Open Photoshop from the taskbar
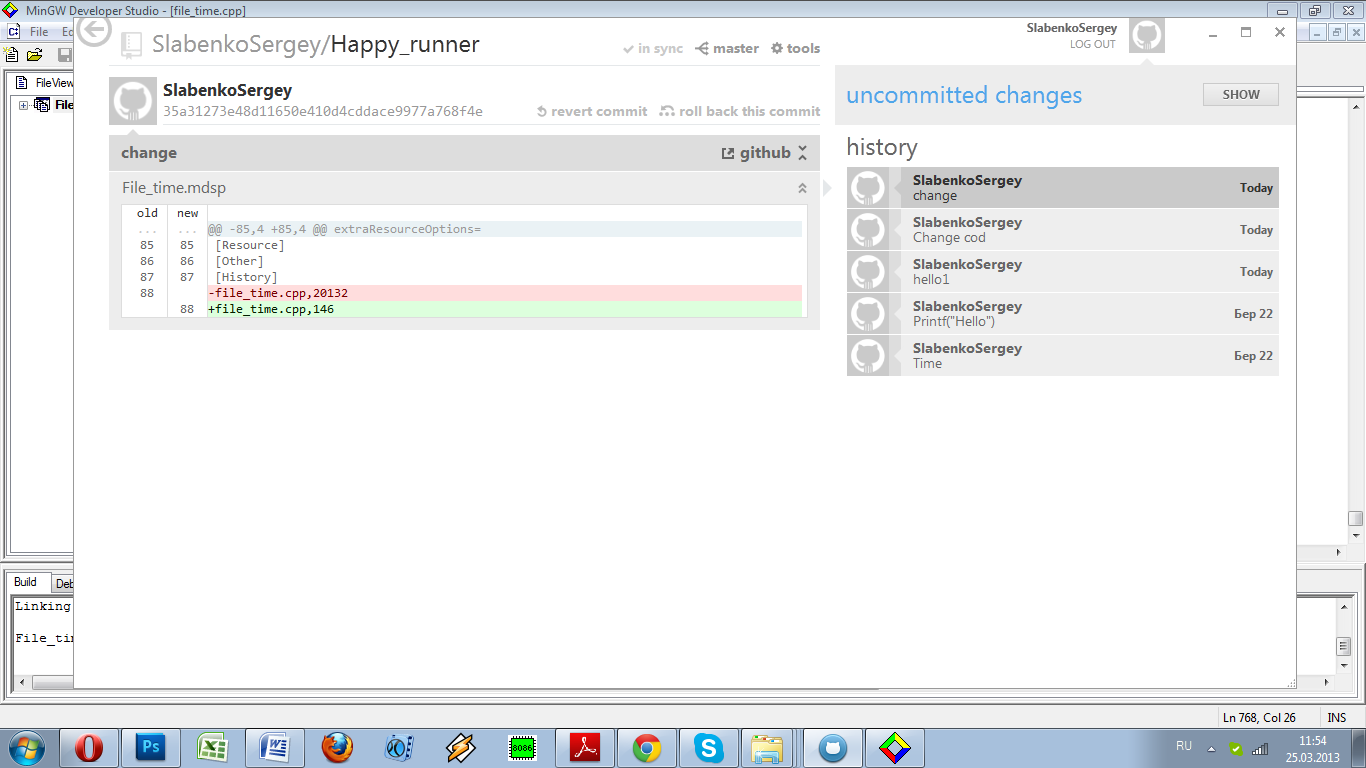Viewport: 1366px width, 768px height. click(151, 748)
